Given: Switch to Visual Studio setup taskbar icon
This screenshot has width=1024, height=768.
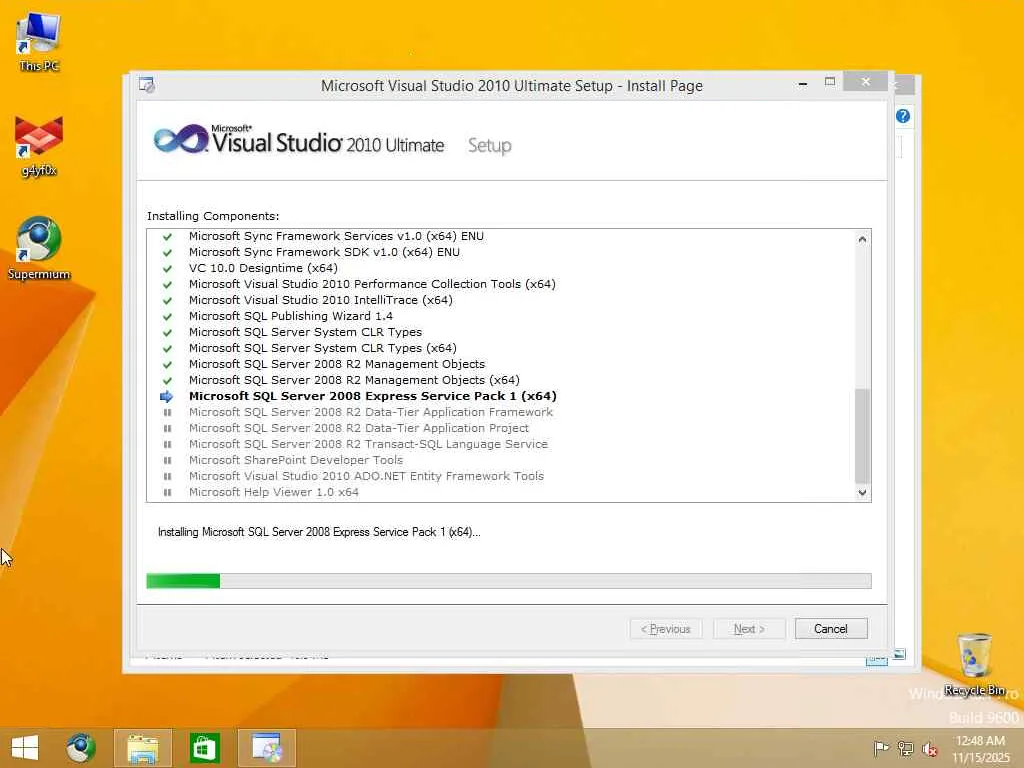Looking at the screenshot, I should (x=266, y=748).
